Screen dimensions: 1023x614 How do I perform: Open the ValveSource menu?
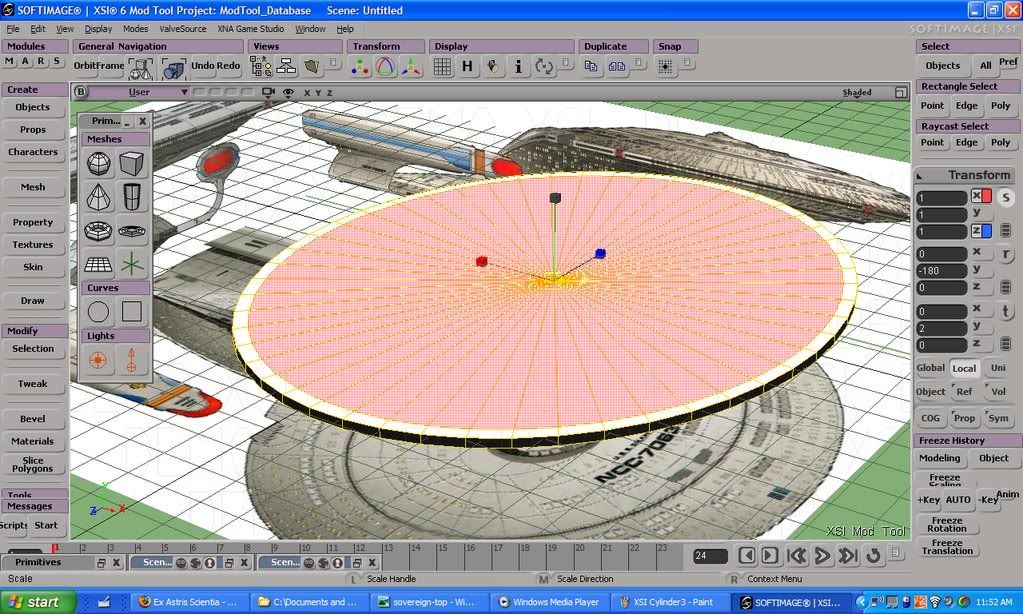[183, 29]
